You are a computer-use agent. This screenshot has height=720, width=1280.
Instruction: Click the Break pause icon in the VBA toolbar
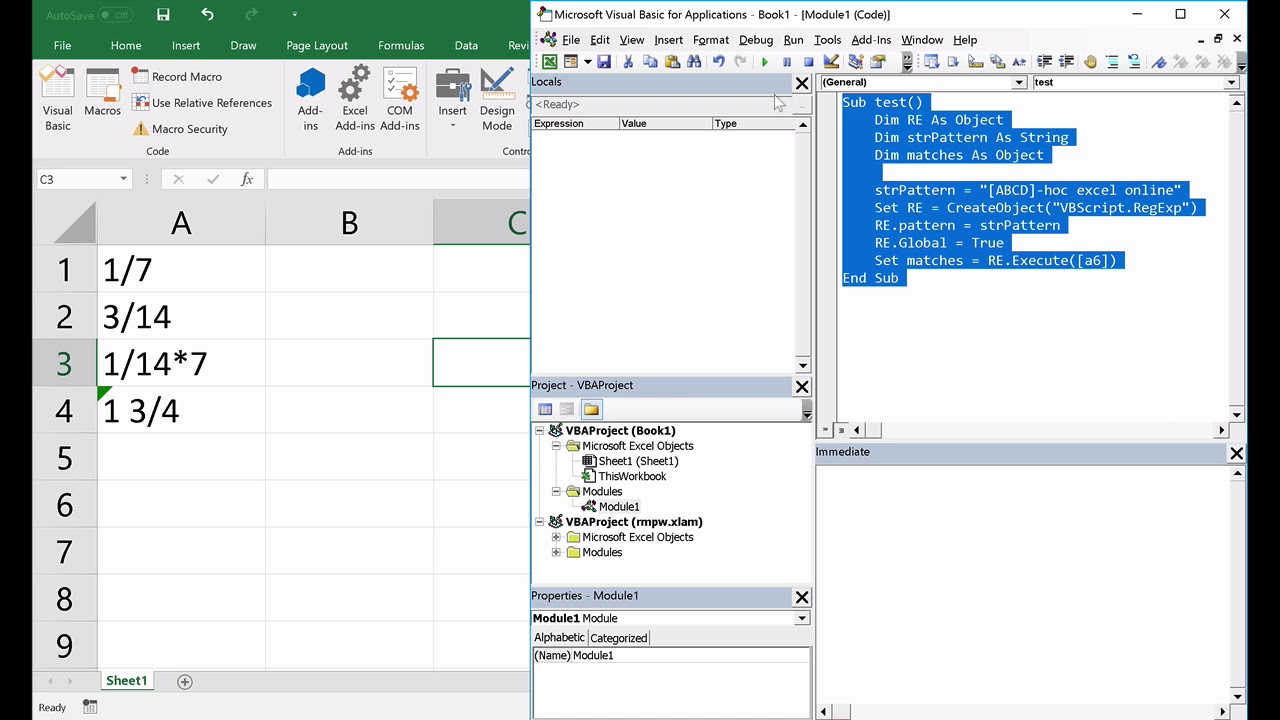787,62
